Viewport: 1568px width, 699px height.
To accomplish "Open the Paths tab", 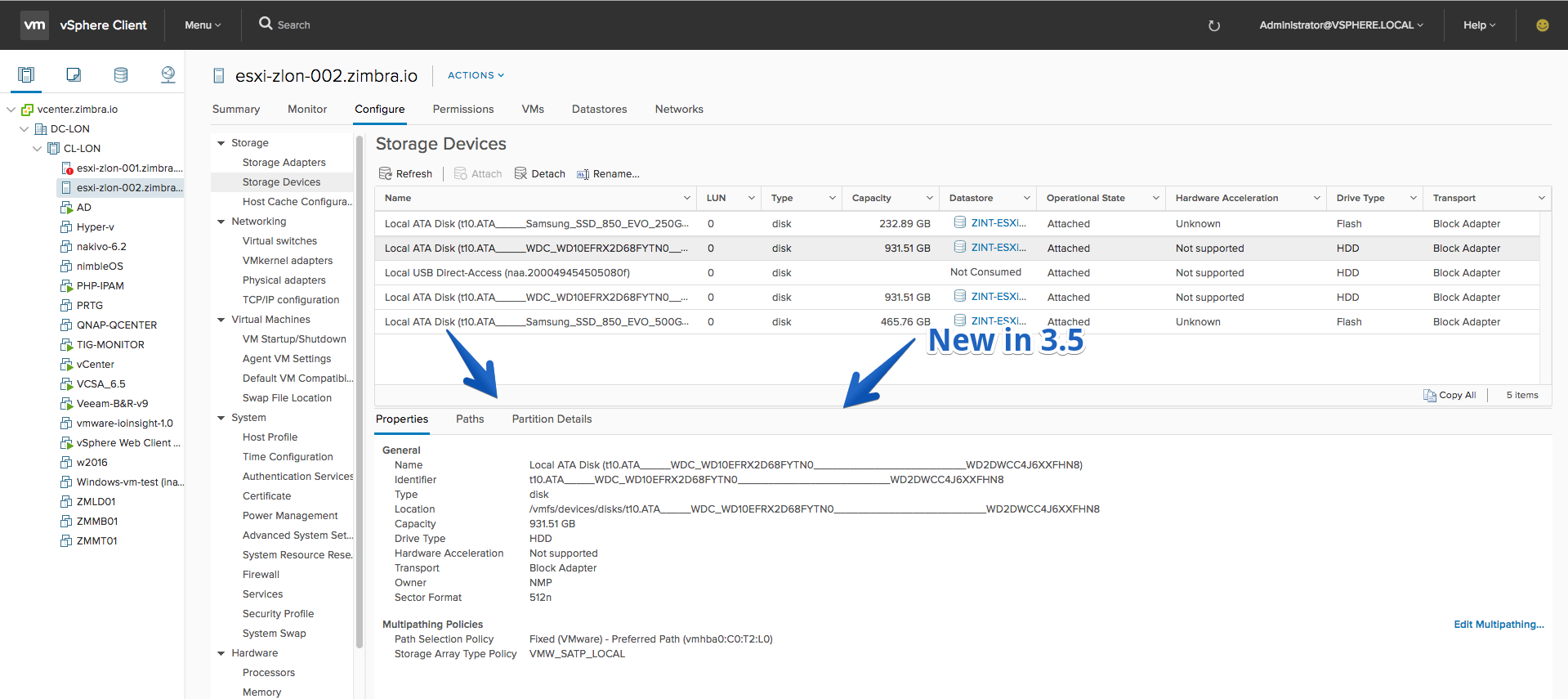I will coord(470,419).
